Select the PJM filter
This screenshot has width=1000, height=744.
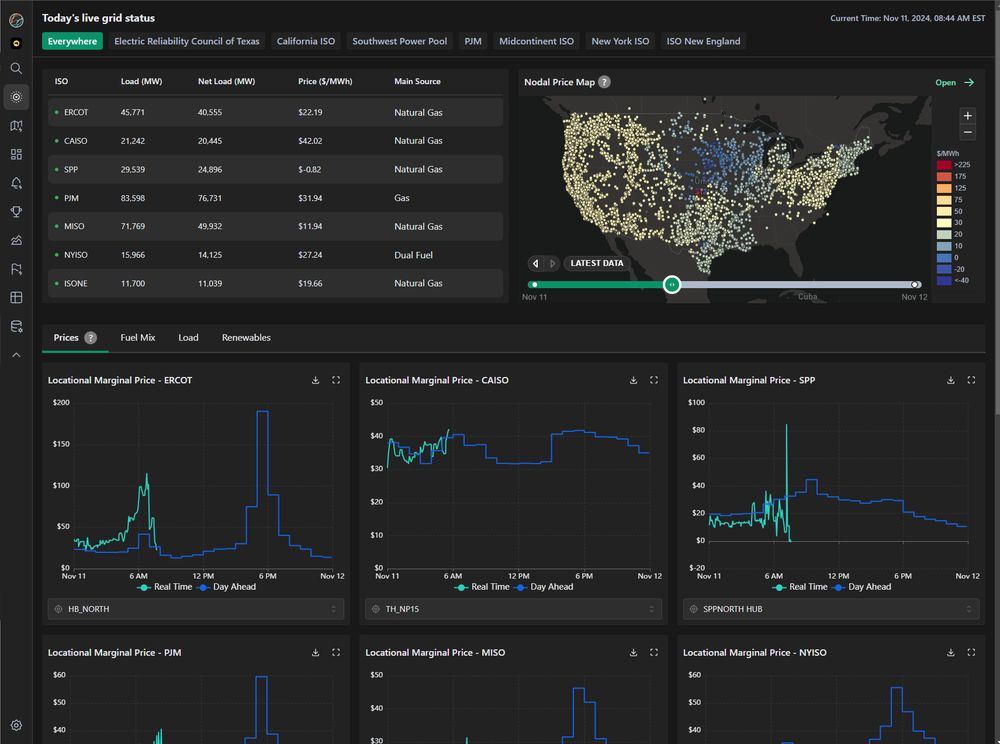[473, 41]
